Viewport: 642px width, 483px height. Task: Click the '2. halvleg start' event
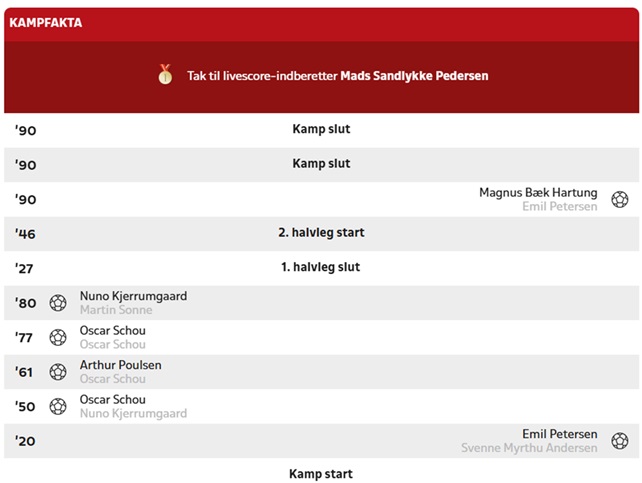click(321, 233)
